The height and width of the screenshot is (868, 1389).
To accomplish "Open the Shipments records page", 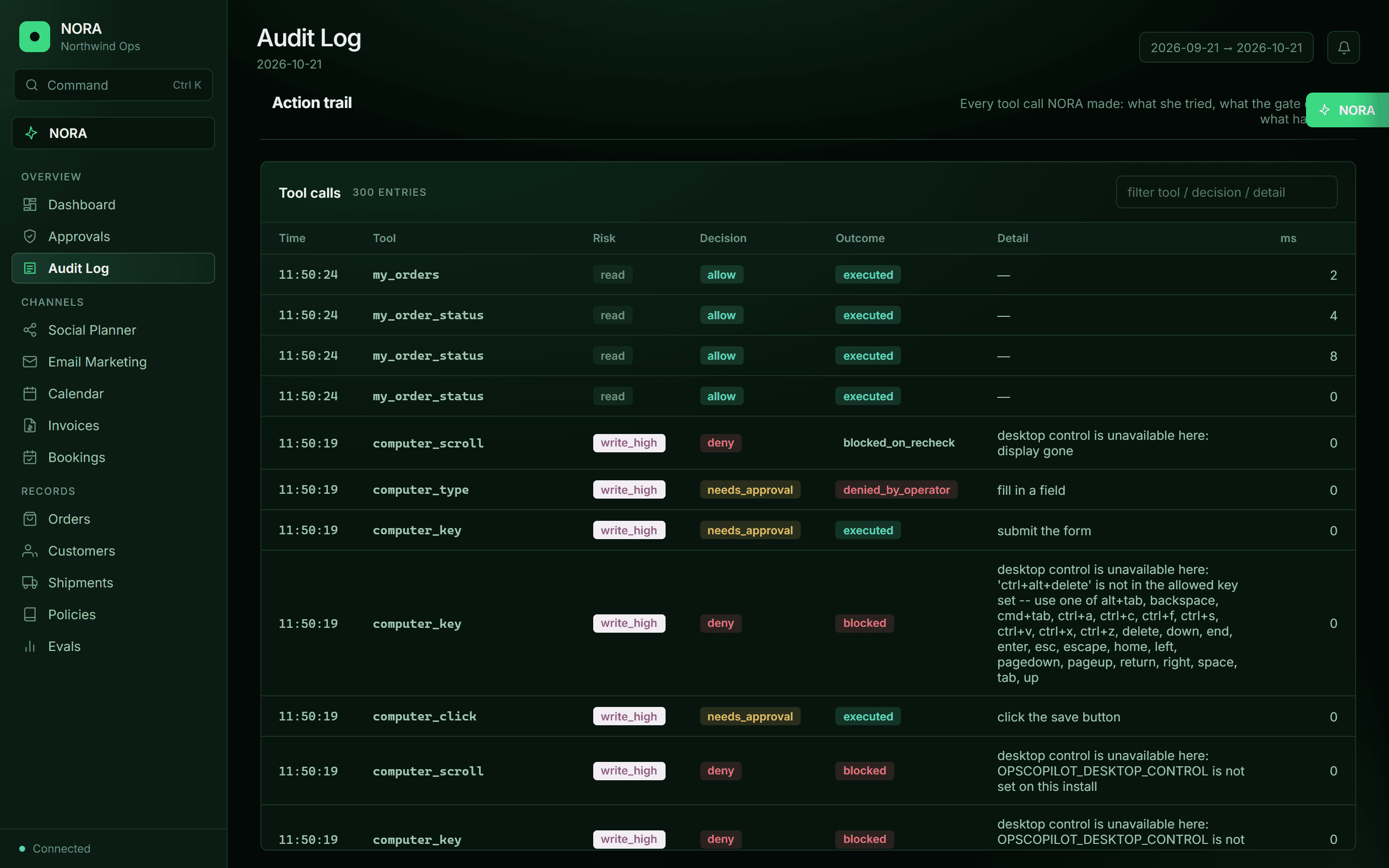I will coord(113,583).
